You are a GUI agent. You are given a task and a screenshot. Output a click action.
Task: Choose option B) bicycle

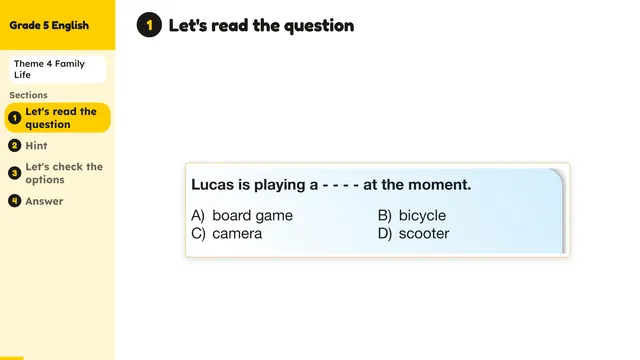[412, 216]
